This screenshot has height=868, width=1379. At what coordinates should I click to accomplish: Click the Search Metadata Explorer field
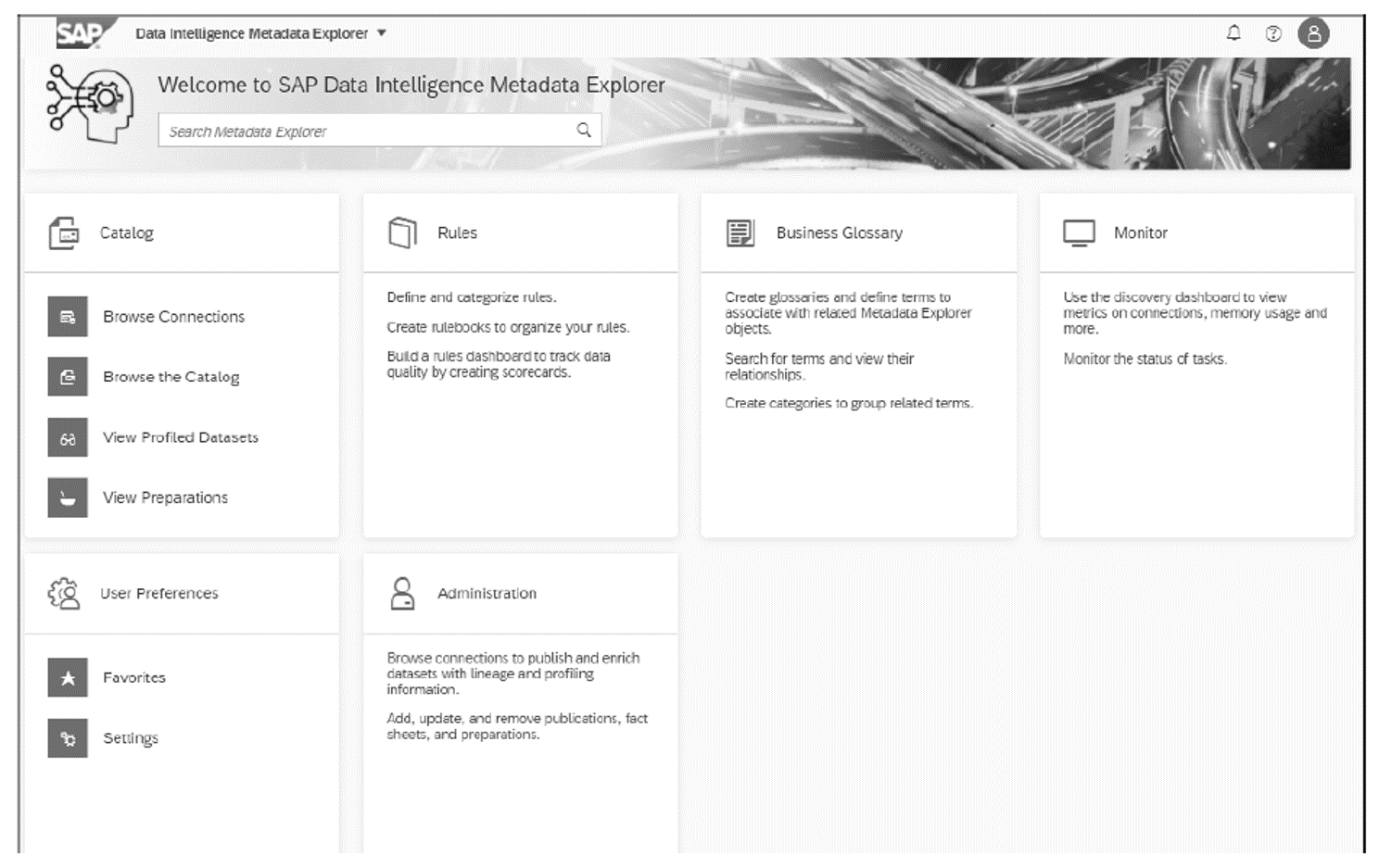pos(379,131)
